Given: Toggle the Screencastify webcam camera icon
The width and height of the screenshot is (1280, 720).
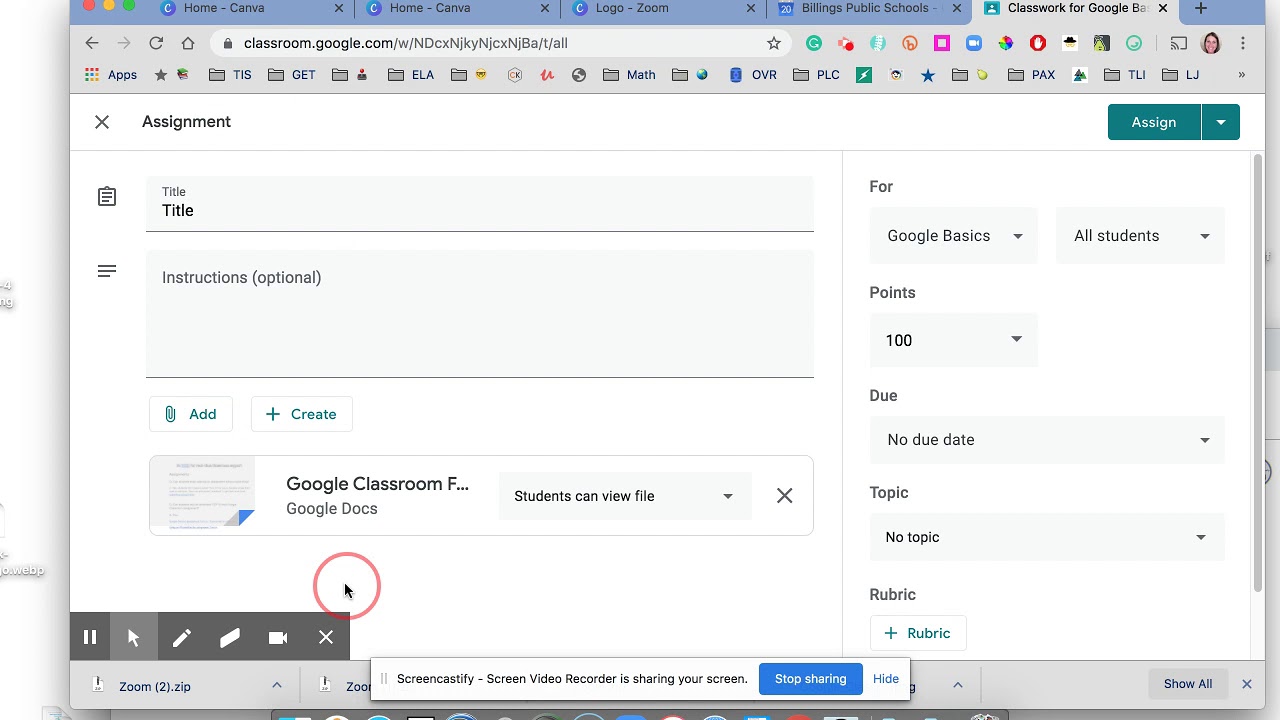Looking at the screenshot, I should point(278,637).
